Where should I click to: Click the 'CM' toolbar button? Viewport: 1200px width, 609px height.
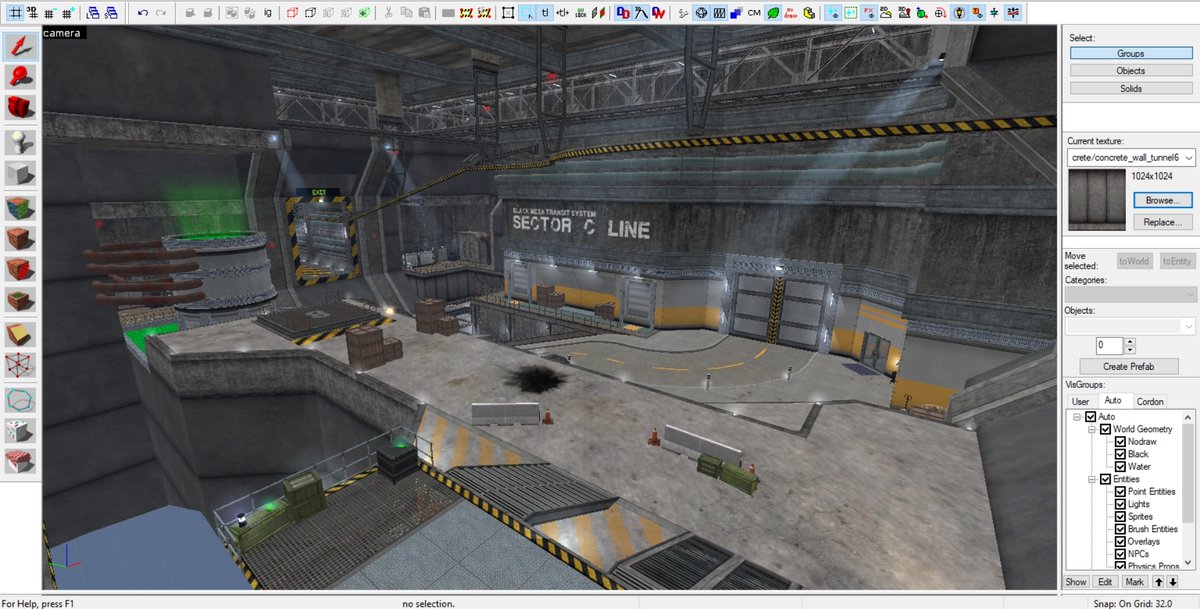pos(755,13)
